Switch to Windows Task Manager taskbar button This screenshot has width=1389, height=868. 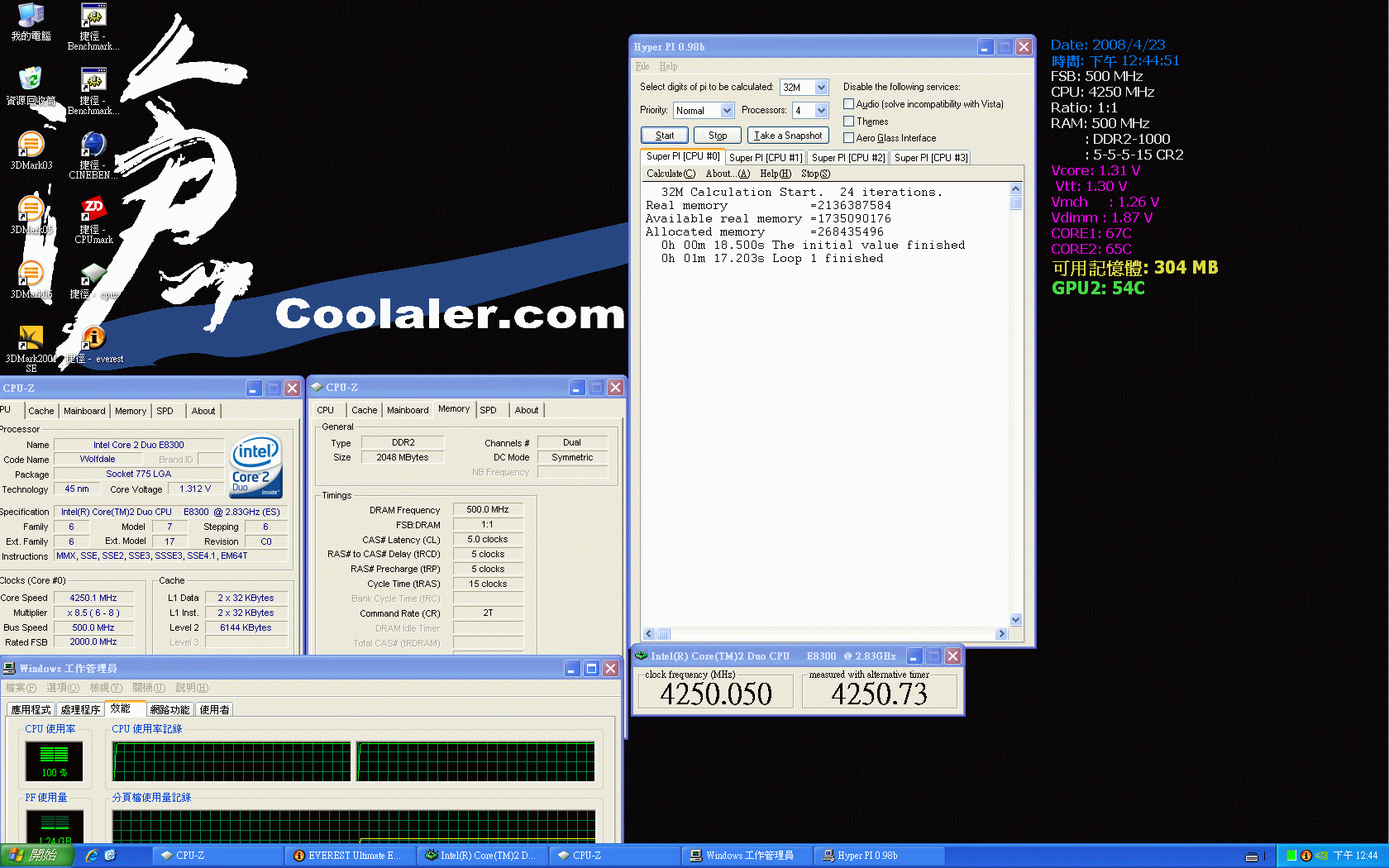(x=747, y=856)
